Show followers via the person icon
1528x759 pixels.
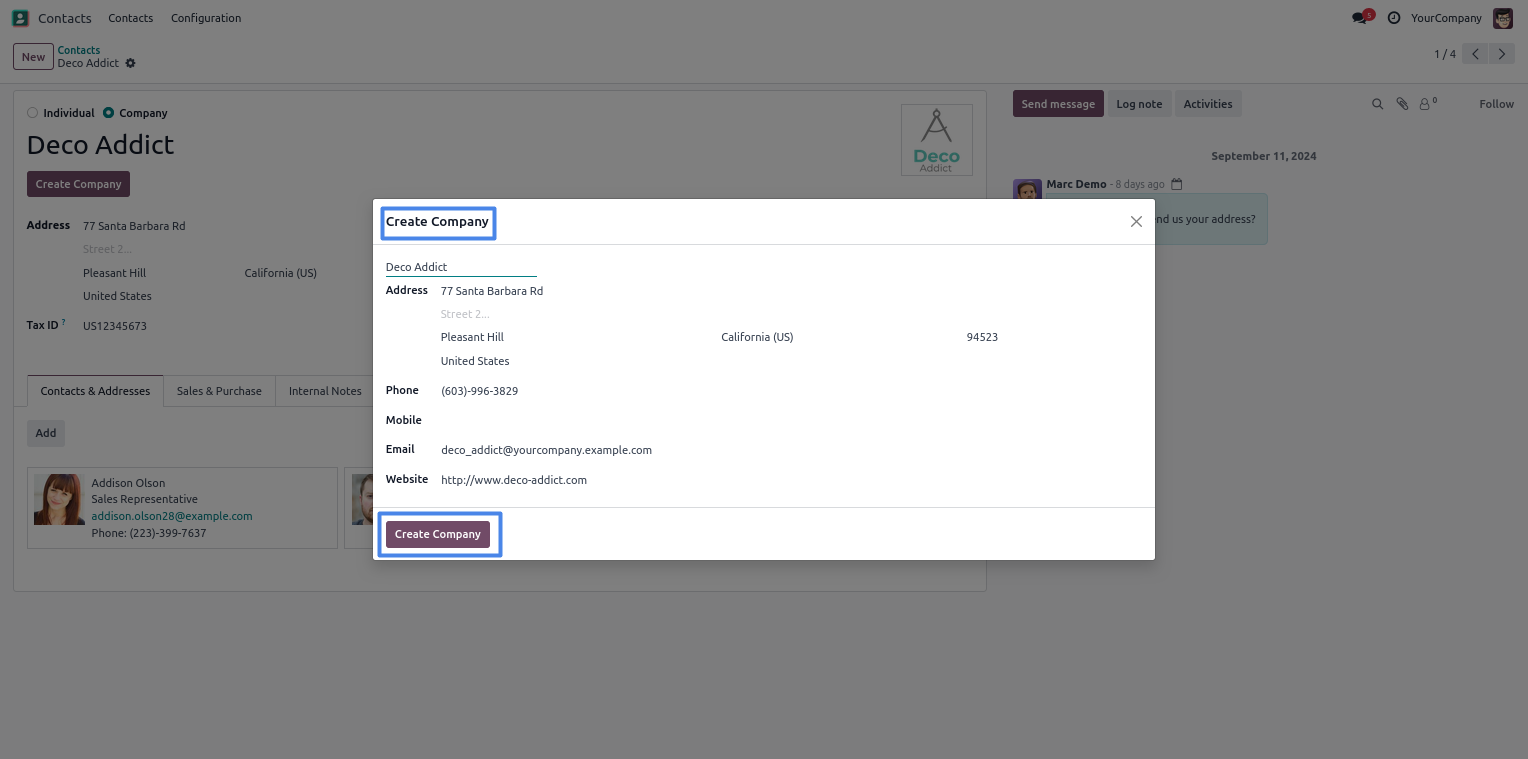tap(1428, 103)
